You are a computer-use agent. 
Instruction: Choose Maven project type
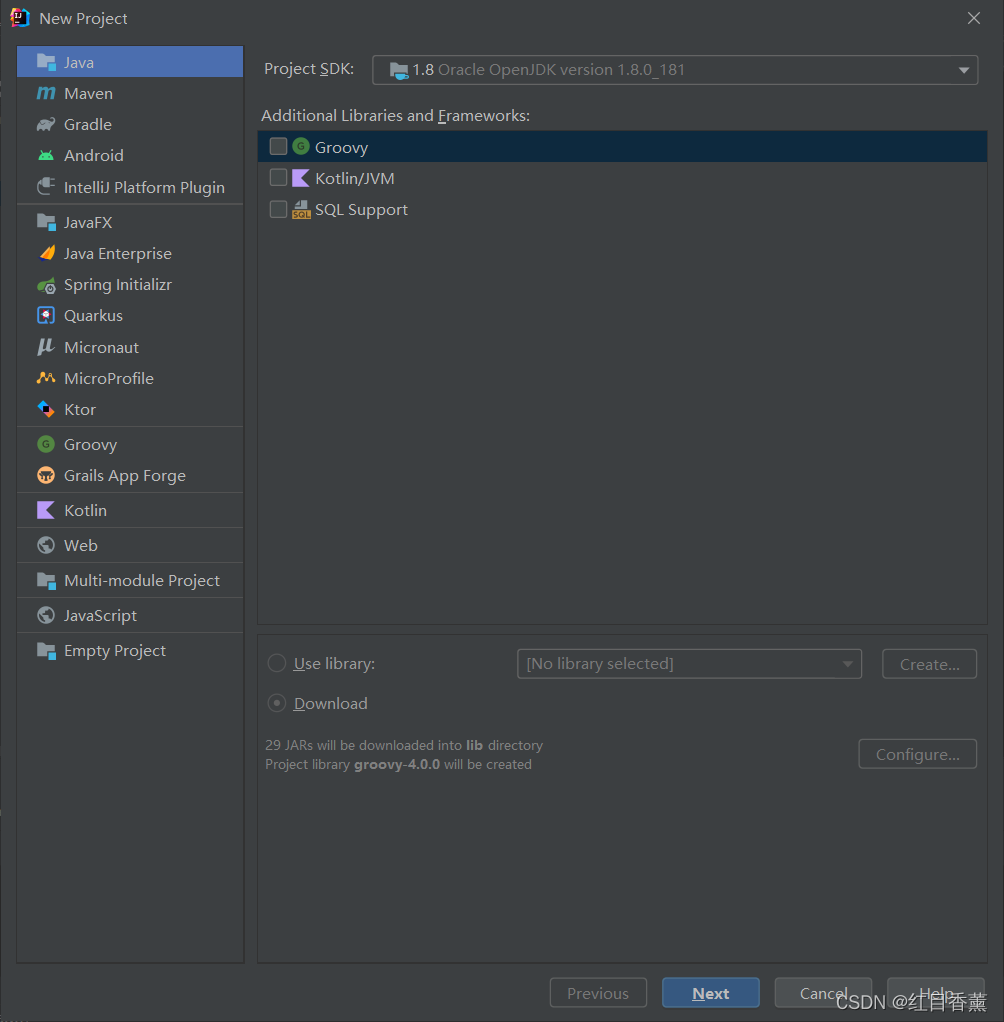[x=130, y=93]
